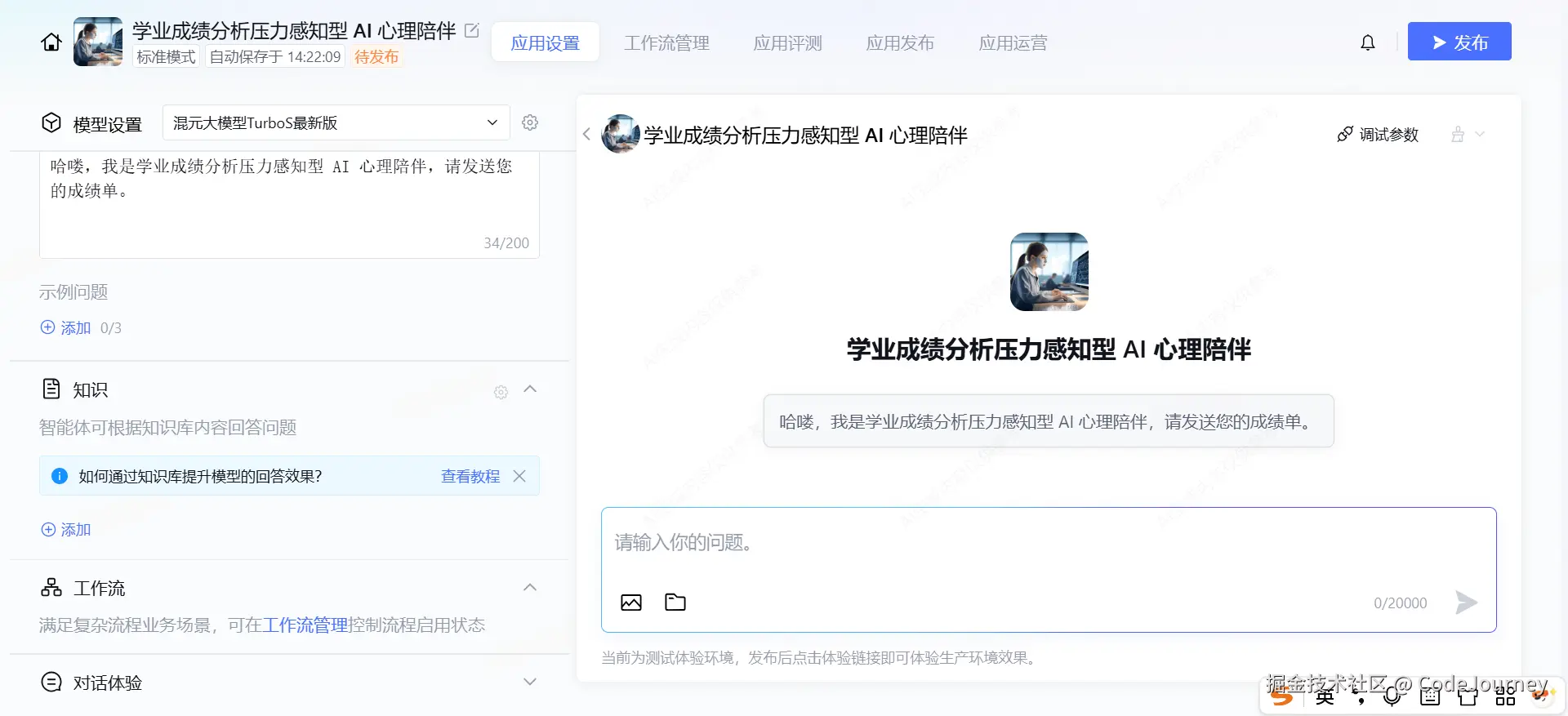Send the chat message arrow

1466,603
